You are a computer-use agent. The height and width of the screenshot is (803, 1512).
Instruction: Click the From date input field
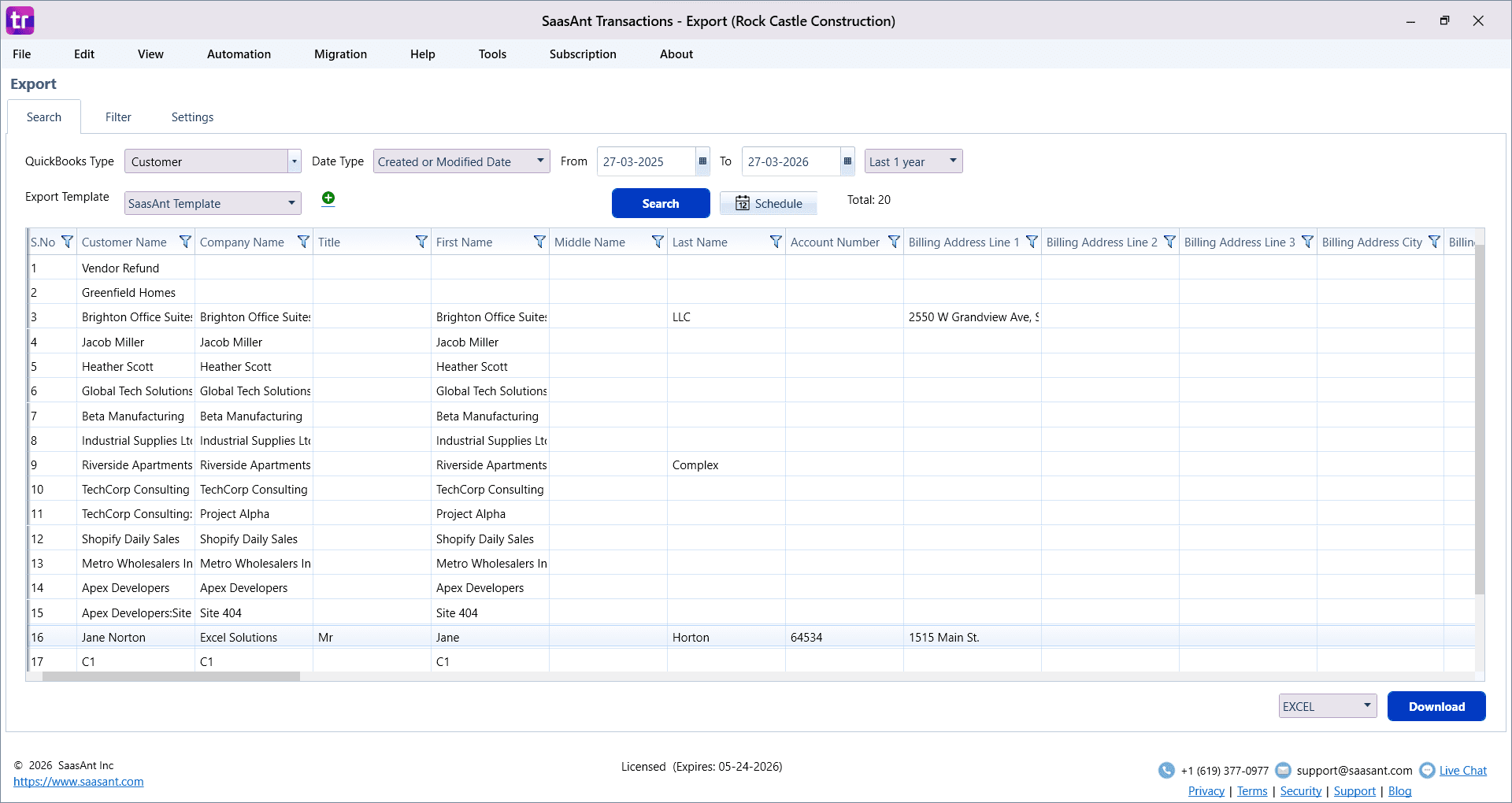point(647,161)
